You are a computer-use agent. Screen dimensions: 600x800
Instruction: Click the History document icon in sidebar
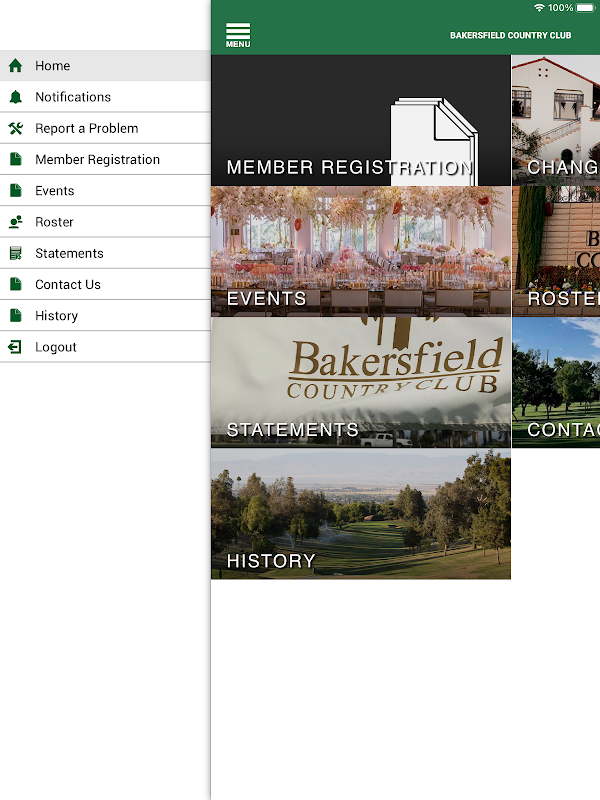tap(16, 316)
